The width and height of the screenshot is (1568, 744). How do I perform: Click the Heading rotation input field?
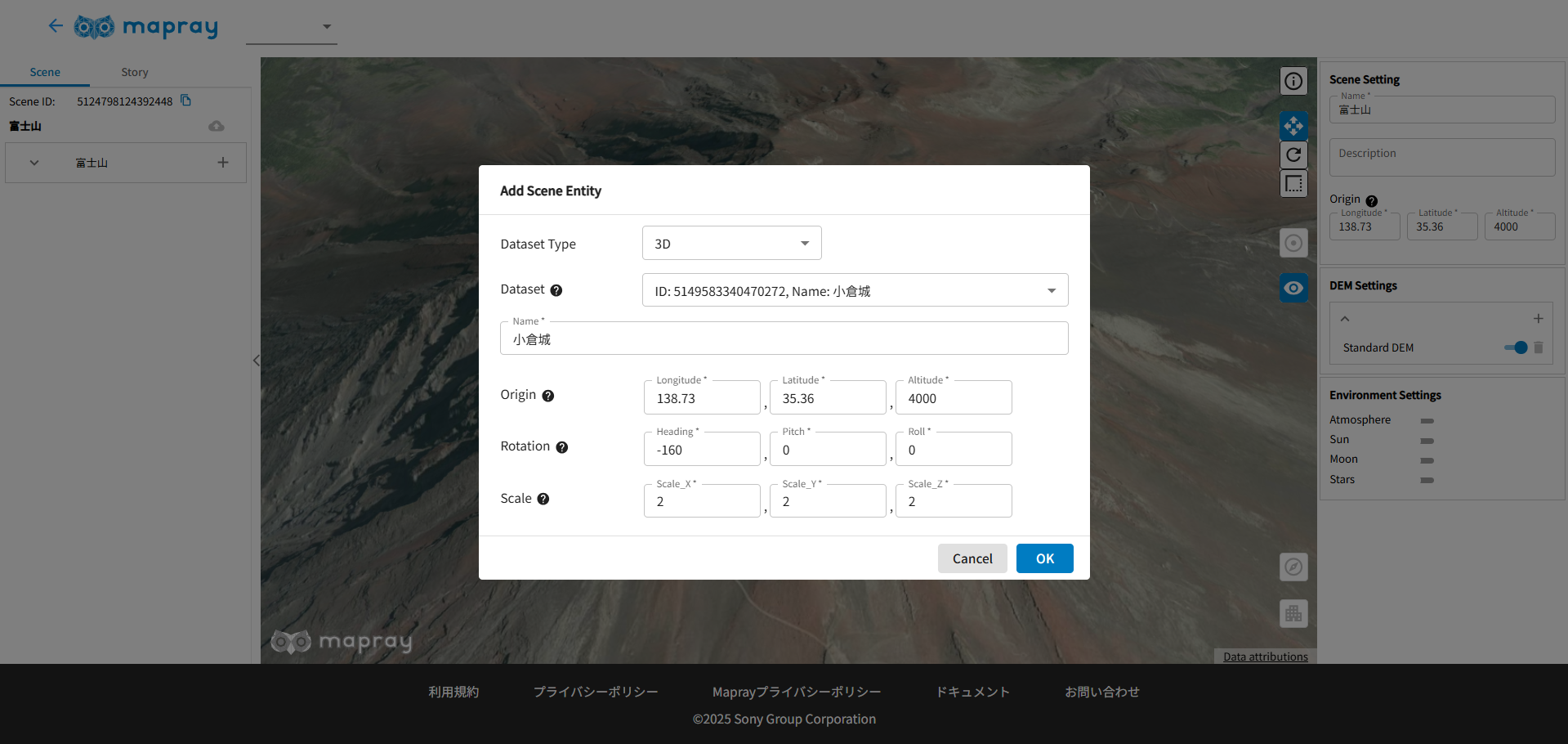click(702, 450)
